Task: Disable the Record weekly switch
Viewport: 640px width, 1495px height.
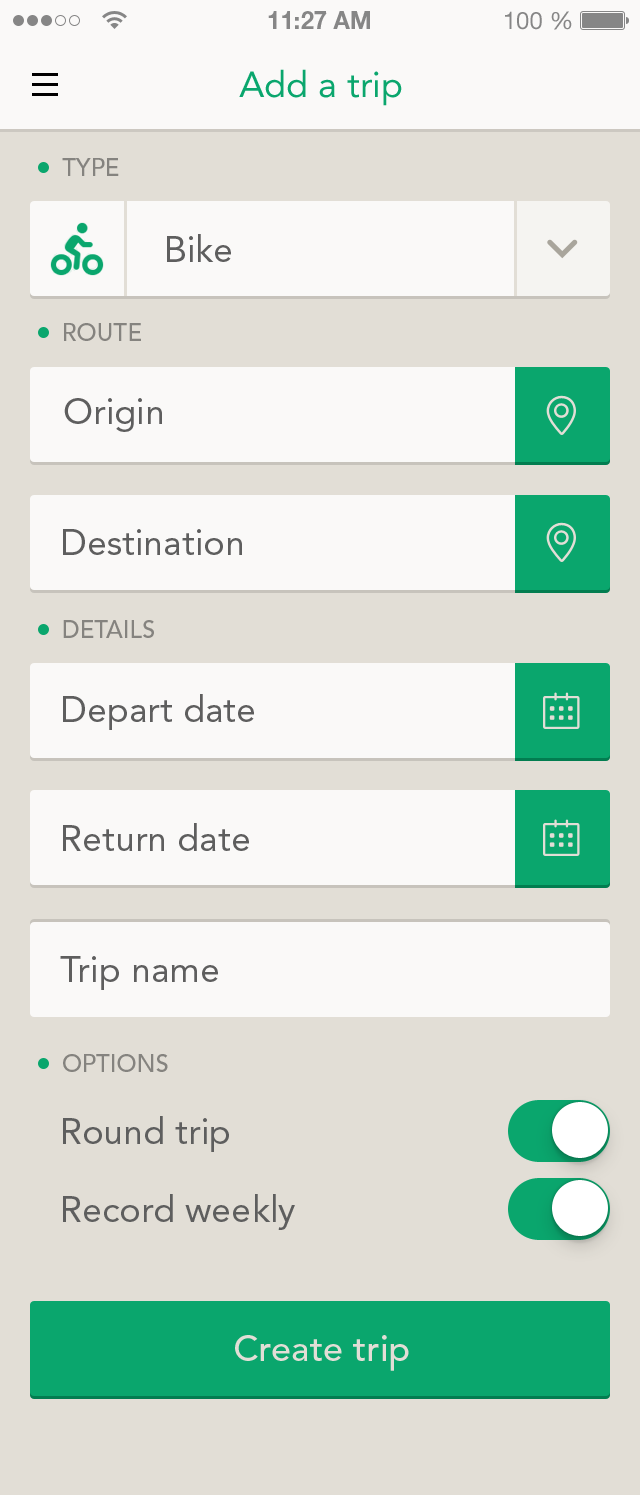Action: click(x=559, y=1209)
